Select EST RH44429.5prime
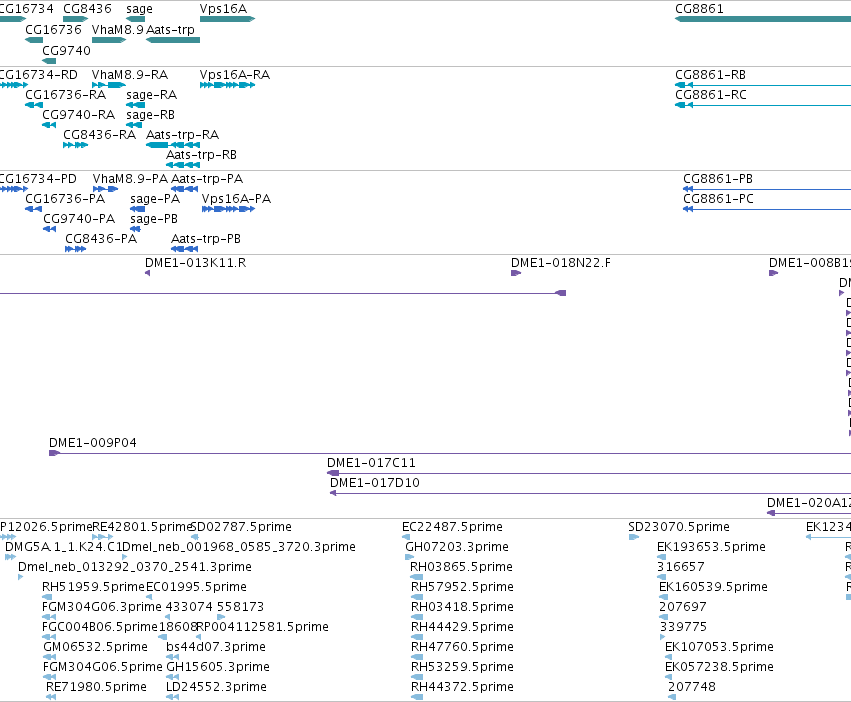 [x=417, y=637]
